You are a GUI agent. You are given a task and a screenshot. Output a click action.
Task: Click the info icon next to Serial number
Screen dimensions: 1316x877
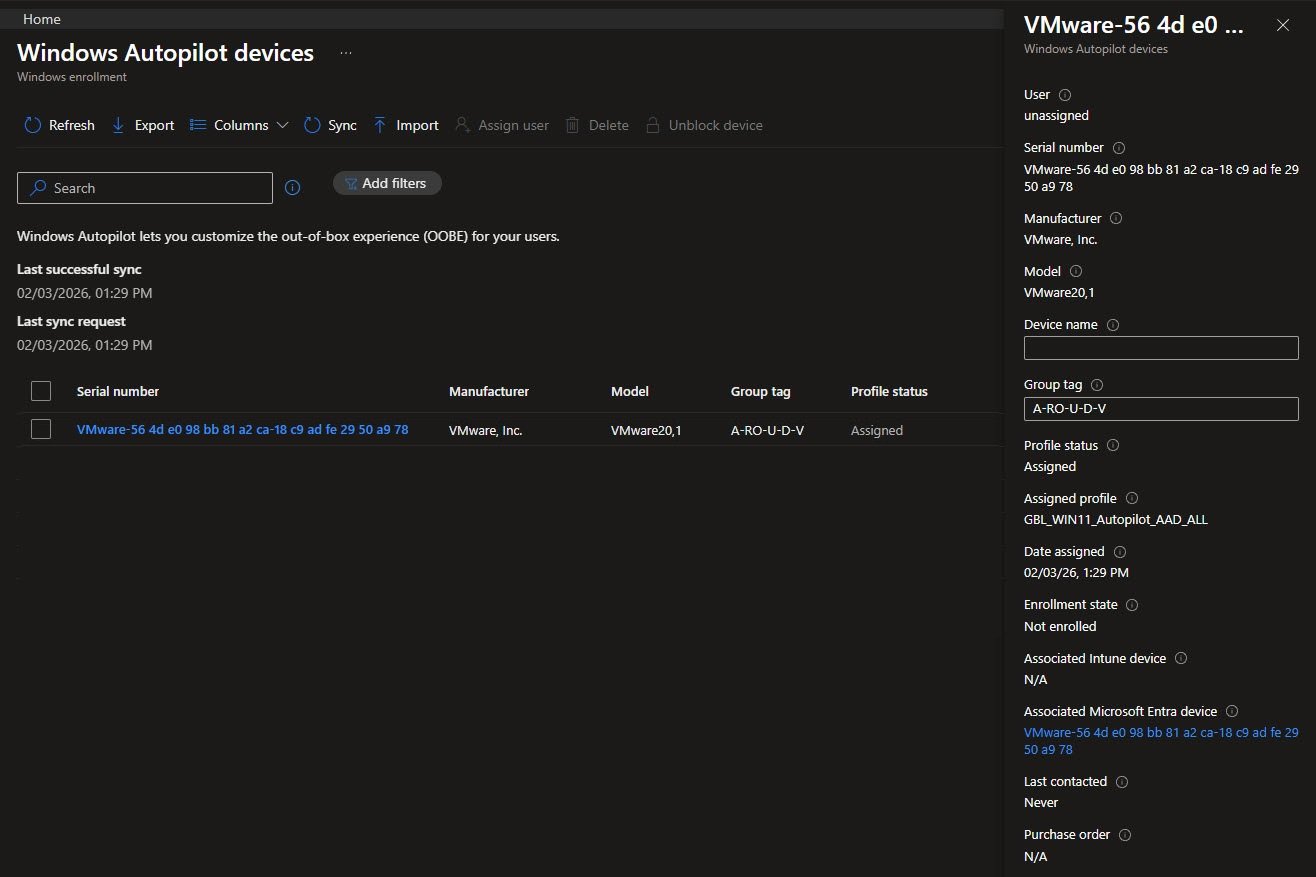[1119, 148]
